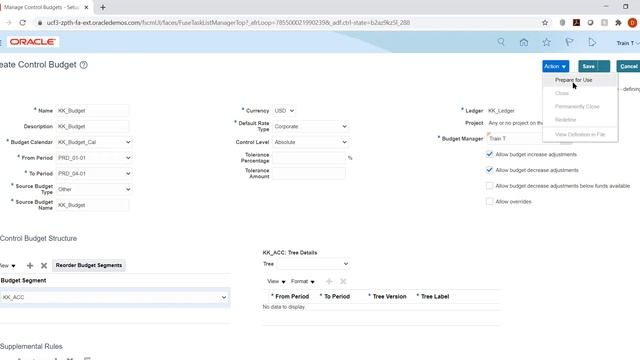Select View Definition in File menu item

tap(580, 134)
